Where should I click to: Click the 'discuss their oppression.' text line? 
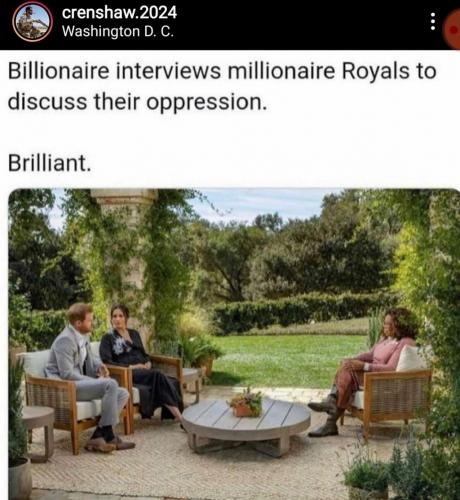[137, 102]
